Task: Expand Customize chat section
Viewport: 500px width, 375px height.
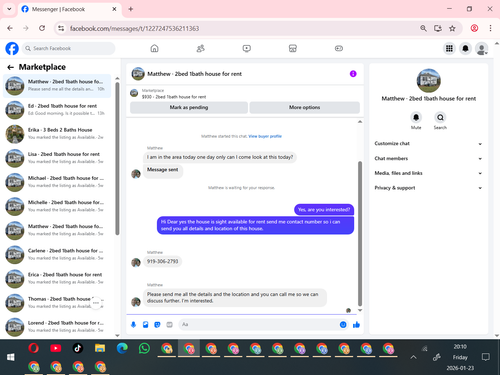Action: (428, 144)
